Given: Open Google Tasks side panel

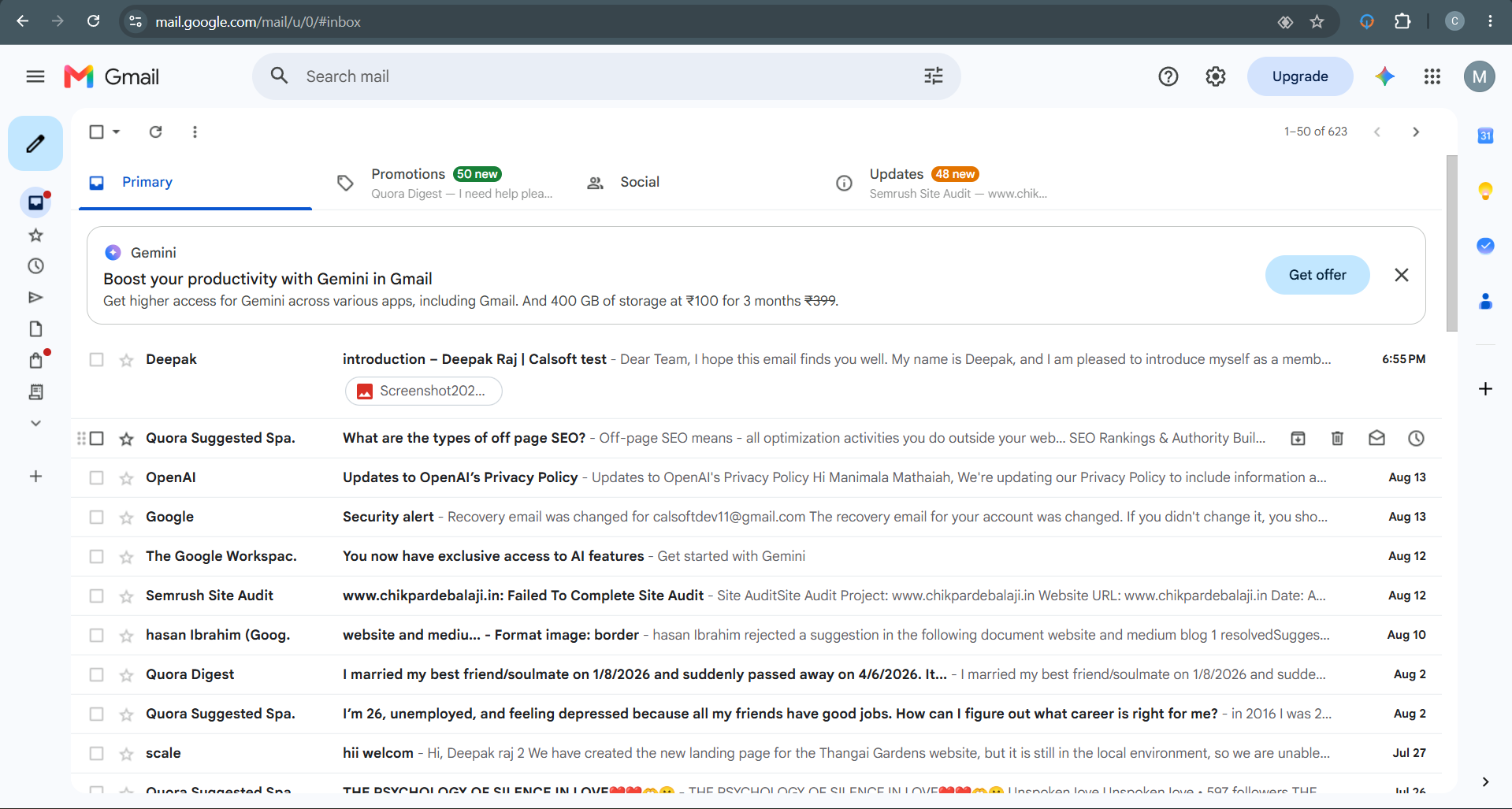Looking at the screenshot, I should (1485, 246).
